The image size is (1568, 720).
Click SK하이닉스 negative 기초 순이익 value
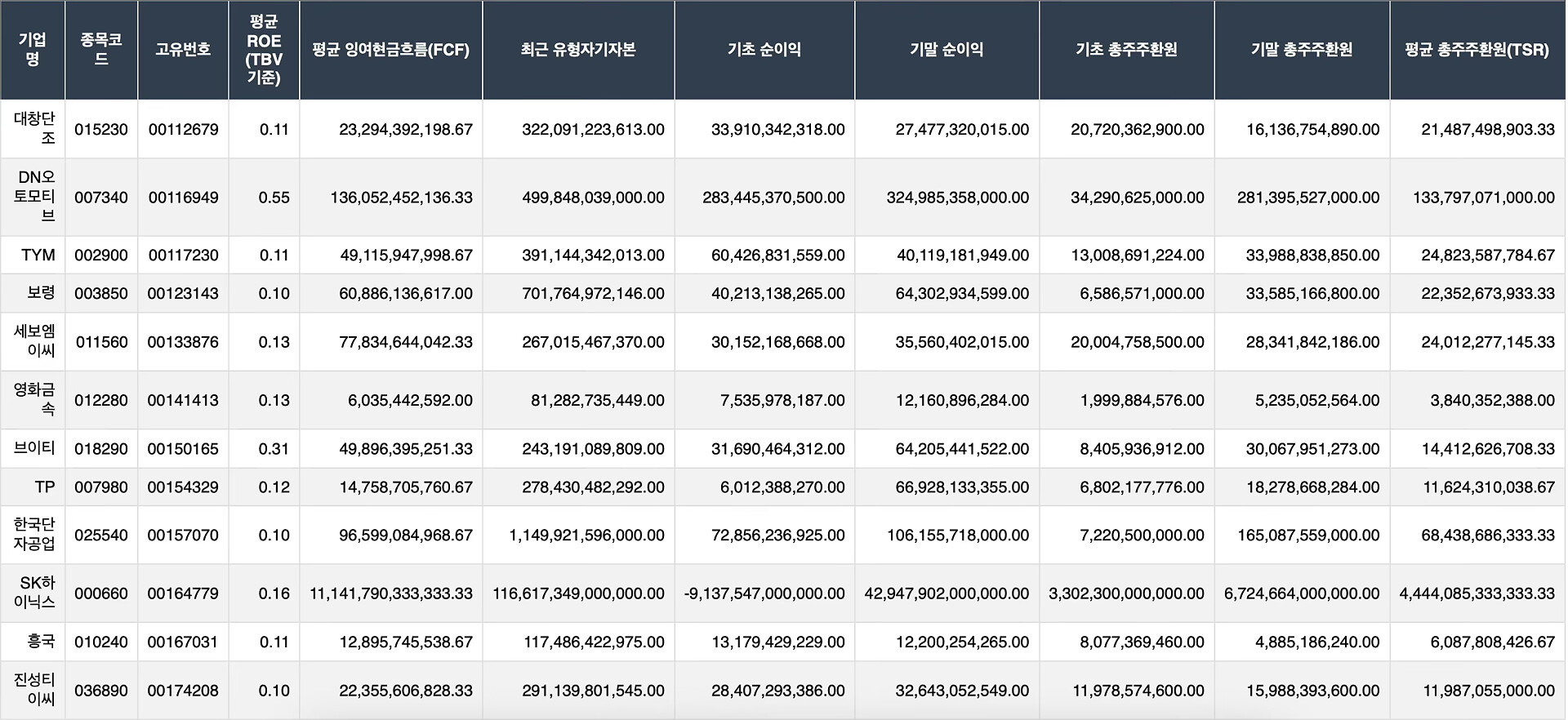tap(764, 593)
